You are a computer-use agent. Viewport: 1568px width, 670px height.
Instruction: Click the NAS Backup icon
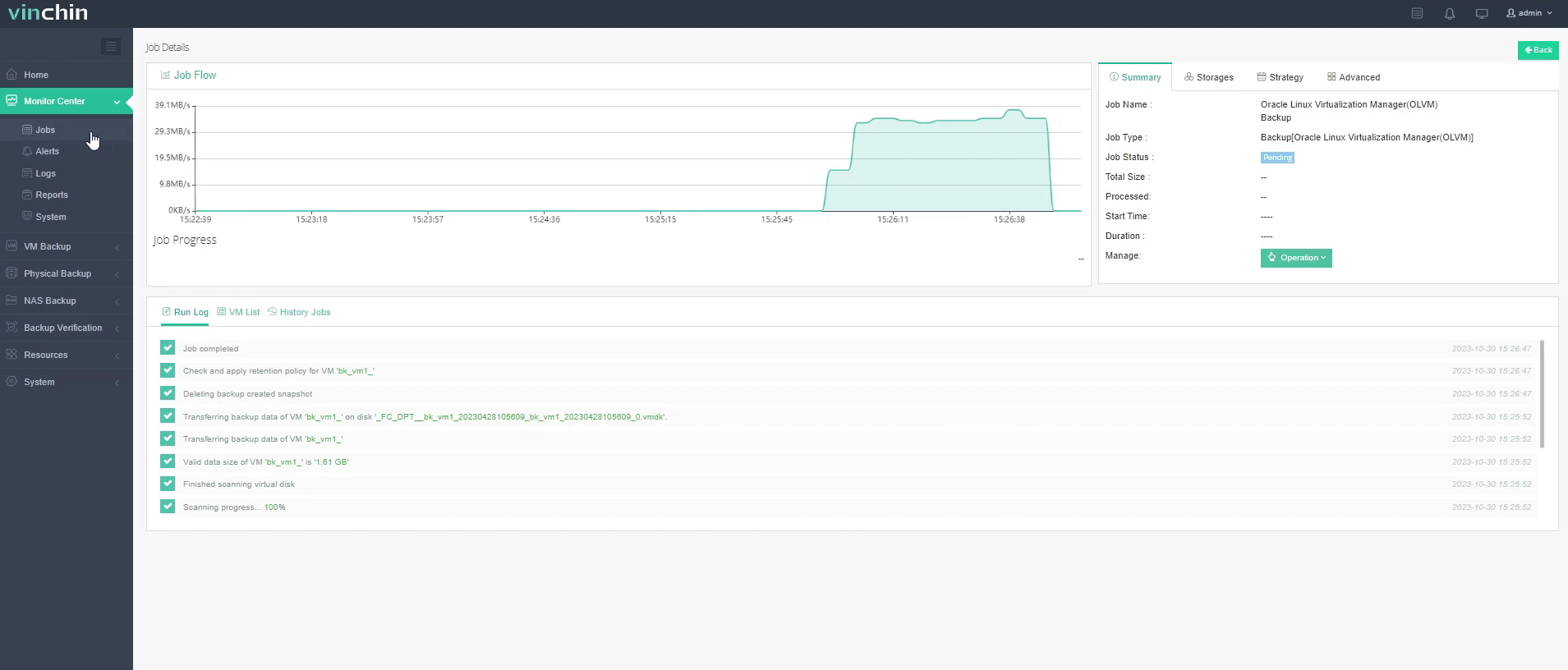(11, 301)
